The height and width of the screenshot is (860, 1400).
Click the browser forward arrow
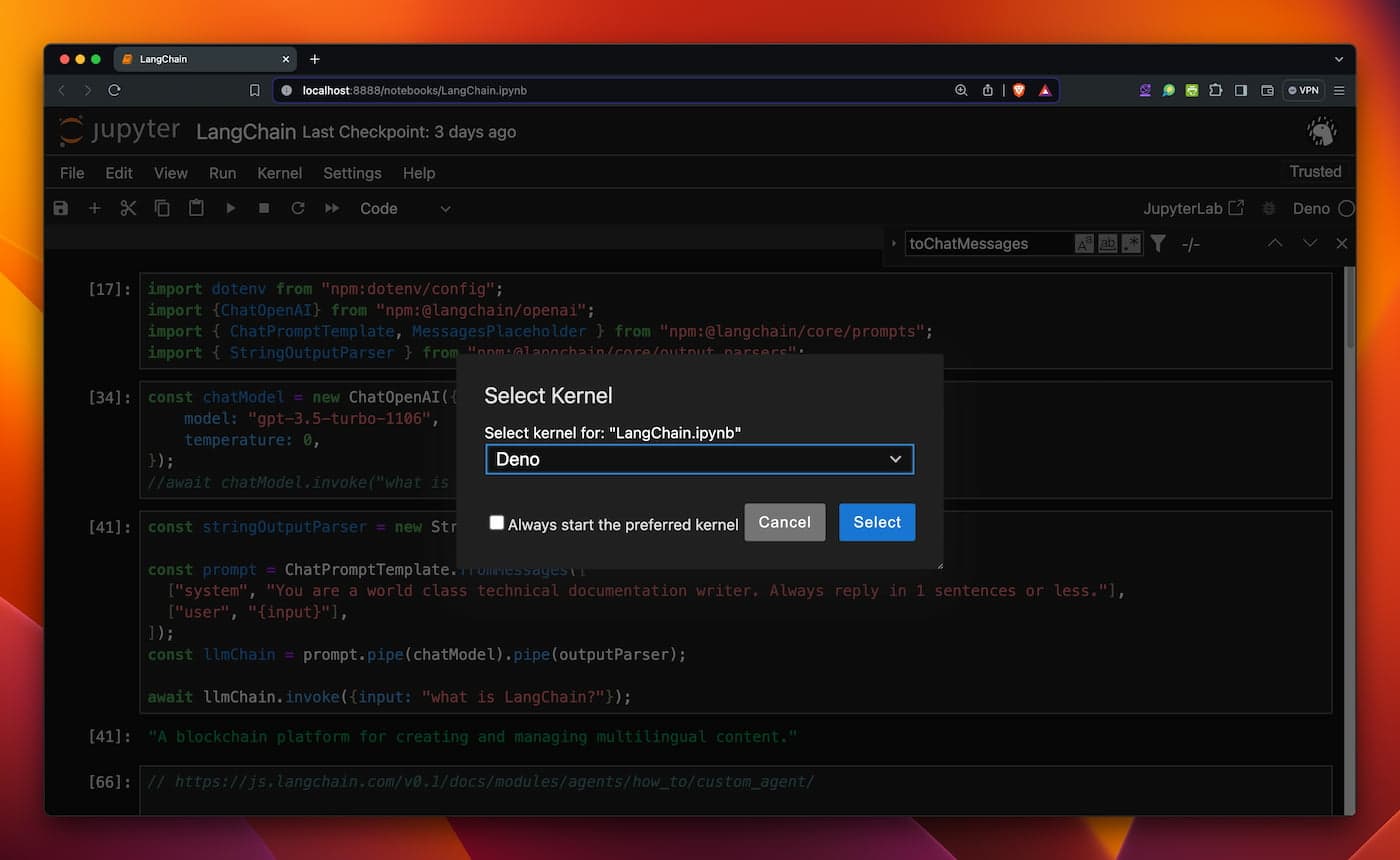pos(88,90)
